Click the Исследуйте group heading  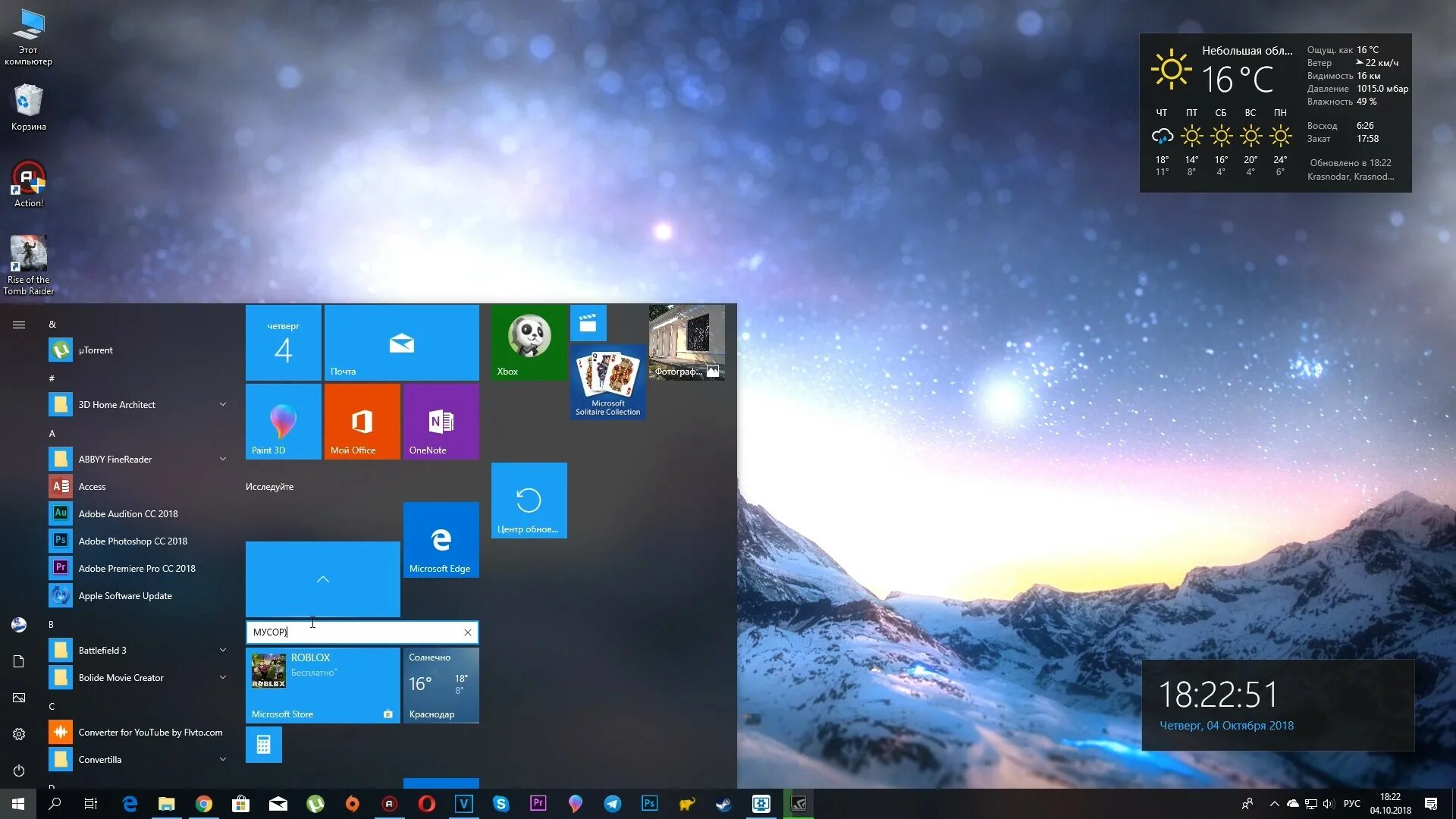pos(269,487)
